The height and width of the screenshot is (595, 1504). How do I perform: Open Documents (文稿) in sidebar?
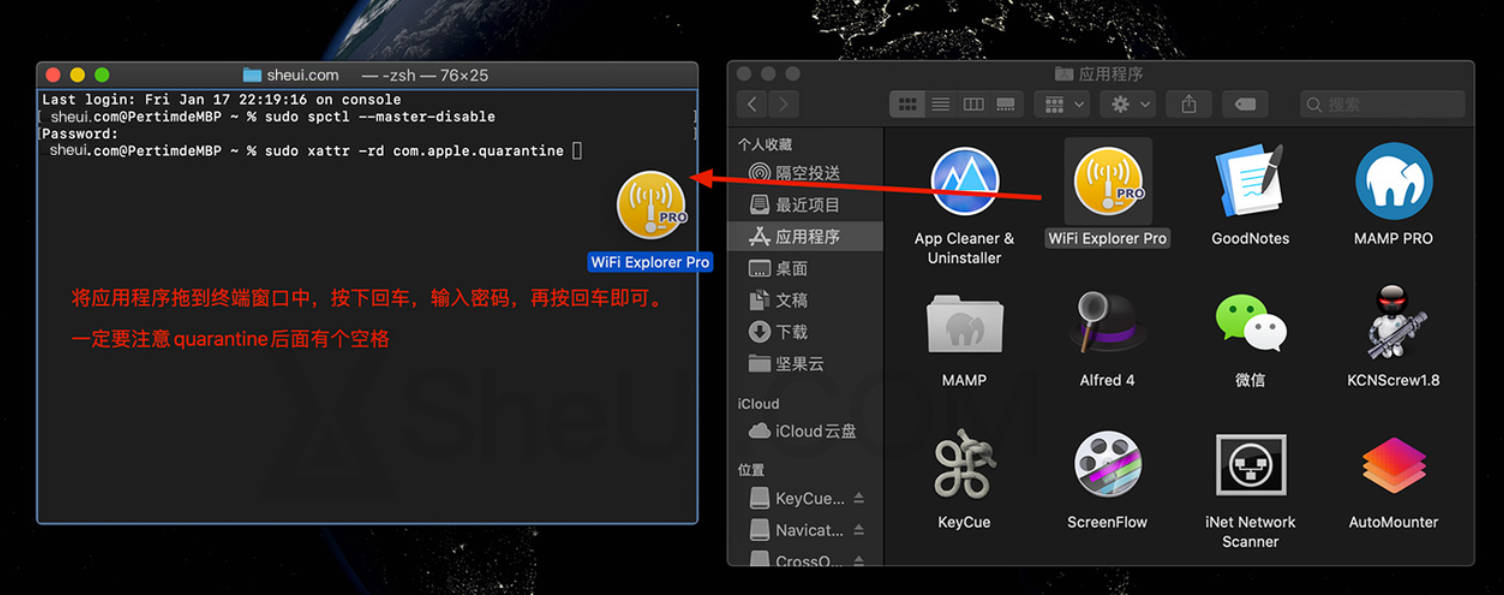pos(808,300)
